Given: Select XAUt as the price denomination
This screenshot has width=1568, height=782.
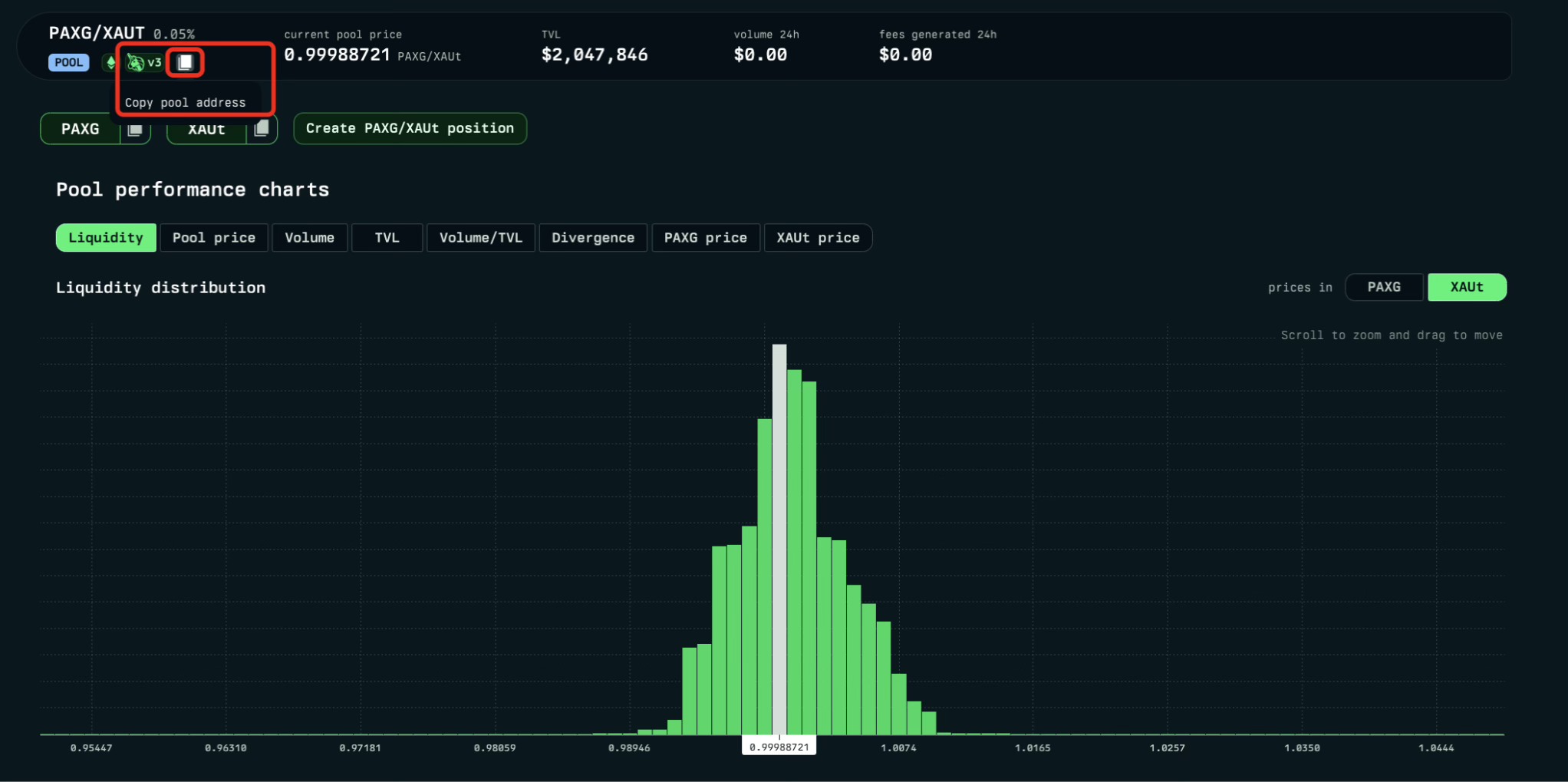Looking at the screenshot, I should [x=1466, y=287].
